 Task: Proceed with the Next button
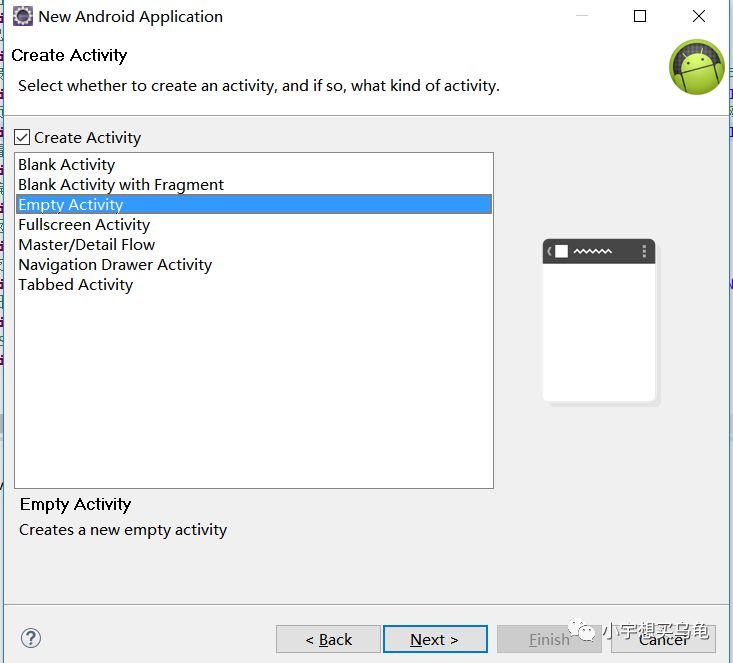(435, 639)
